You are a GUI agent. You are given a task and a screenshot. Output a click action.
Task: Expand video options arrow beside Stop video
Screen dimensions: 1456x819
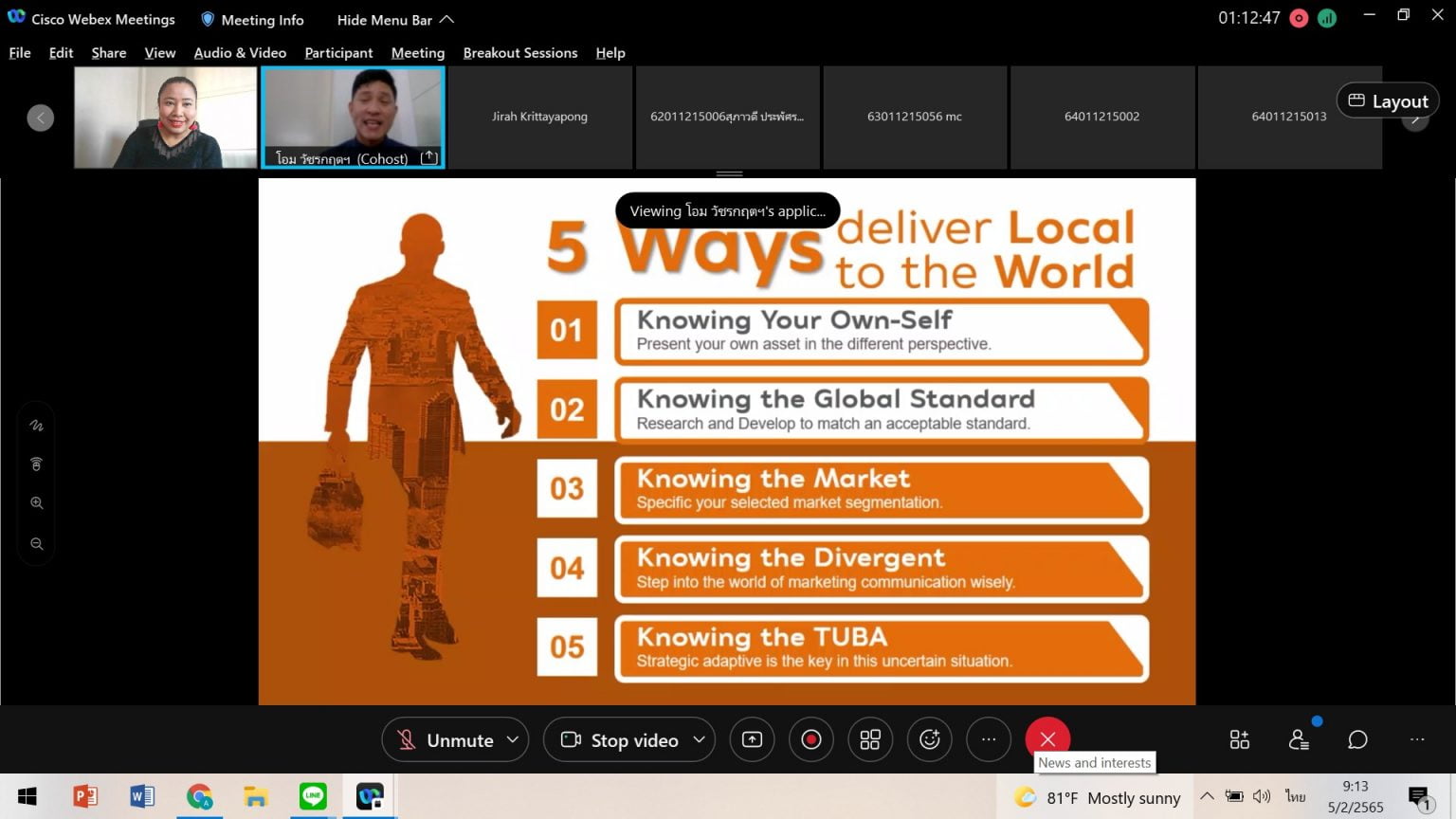click(x=700, y=739)
